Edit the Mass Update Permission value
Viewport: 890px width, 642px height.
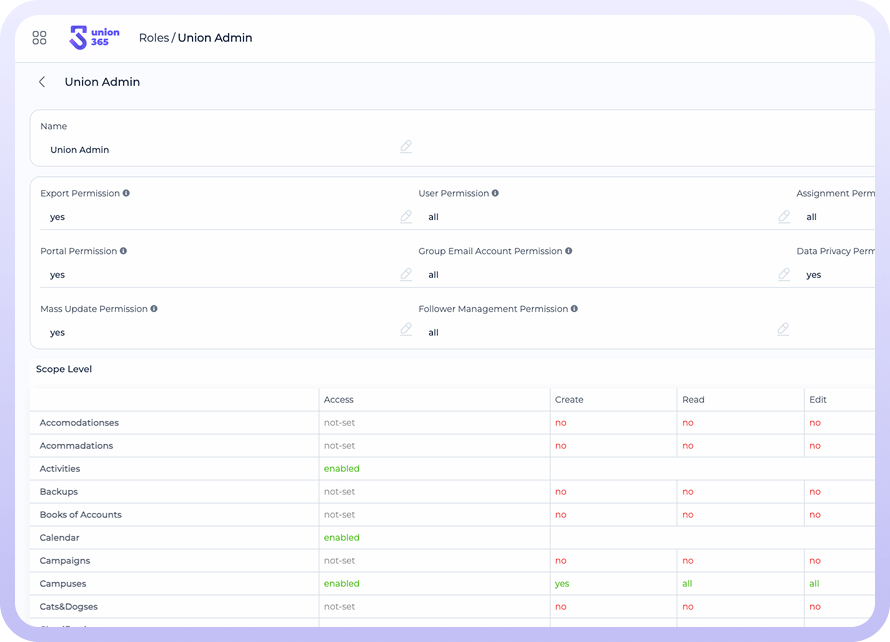406,330
